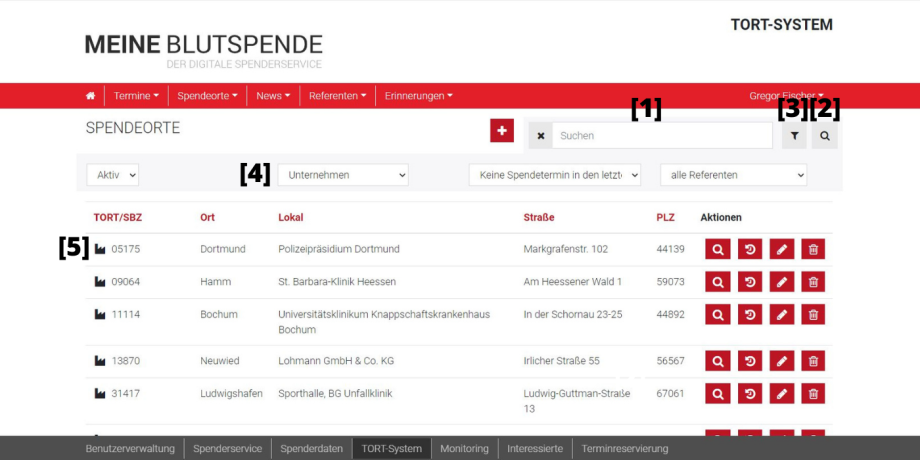The height and width of the screenshot is (460, 920).
Task: Sort table by Ort column
Action: coord(207,218)
